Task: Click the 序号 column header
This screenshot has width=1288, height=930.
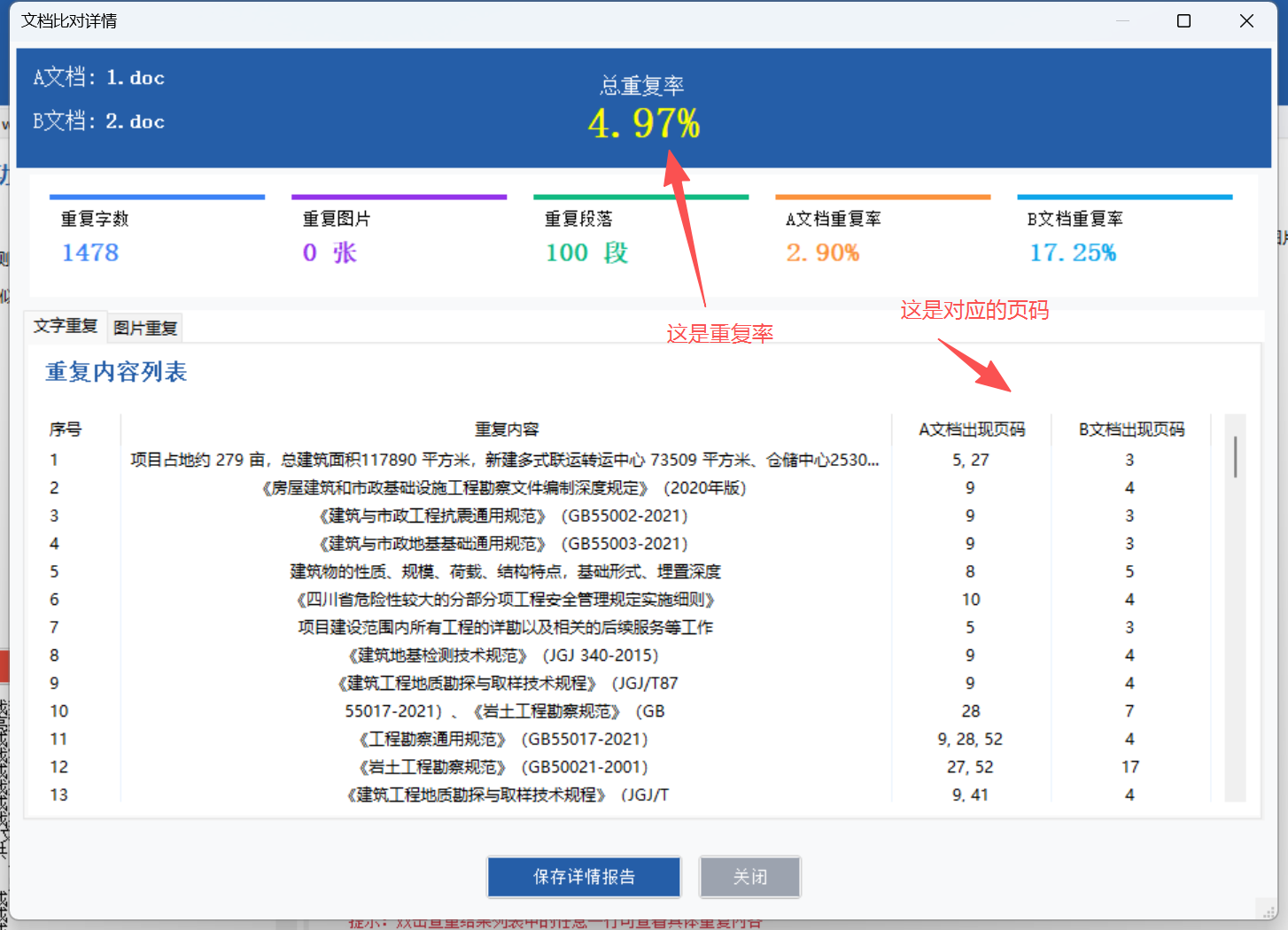Action: pos(66,430)
